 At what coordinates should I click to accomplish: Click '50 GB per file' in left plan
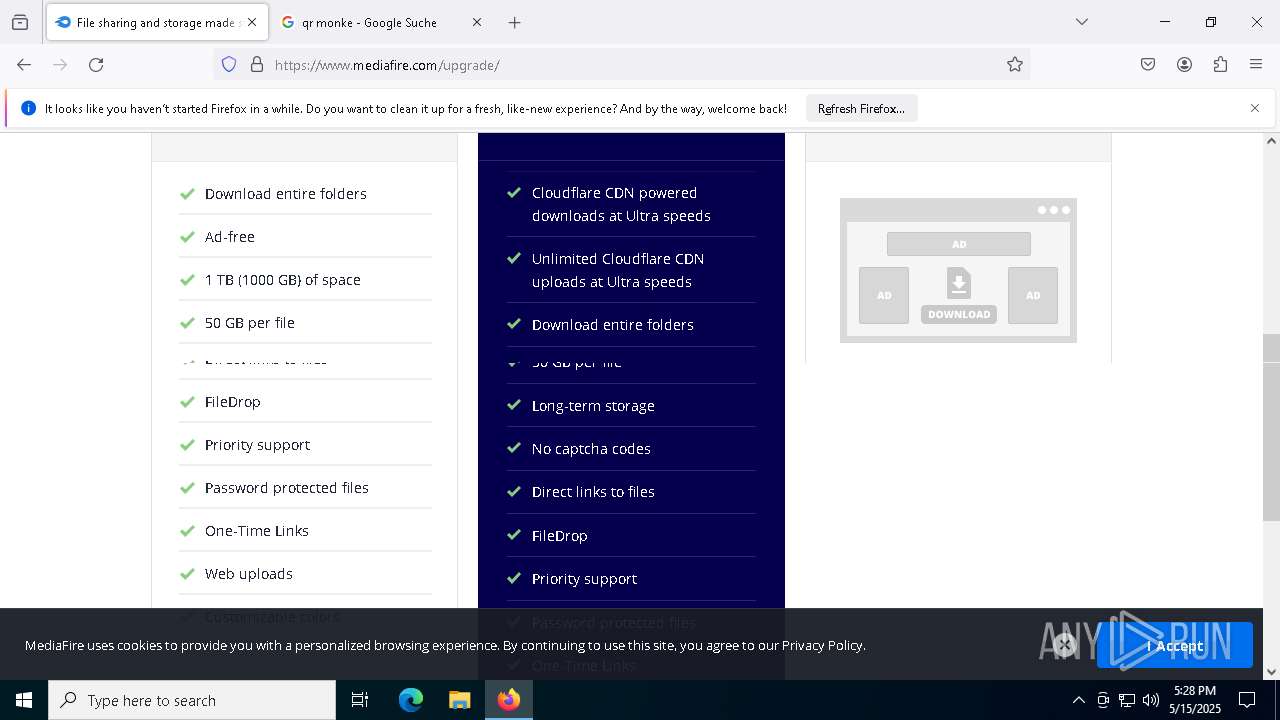pos(250,323)
